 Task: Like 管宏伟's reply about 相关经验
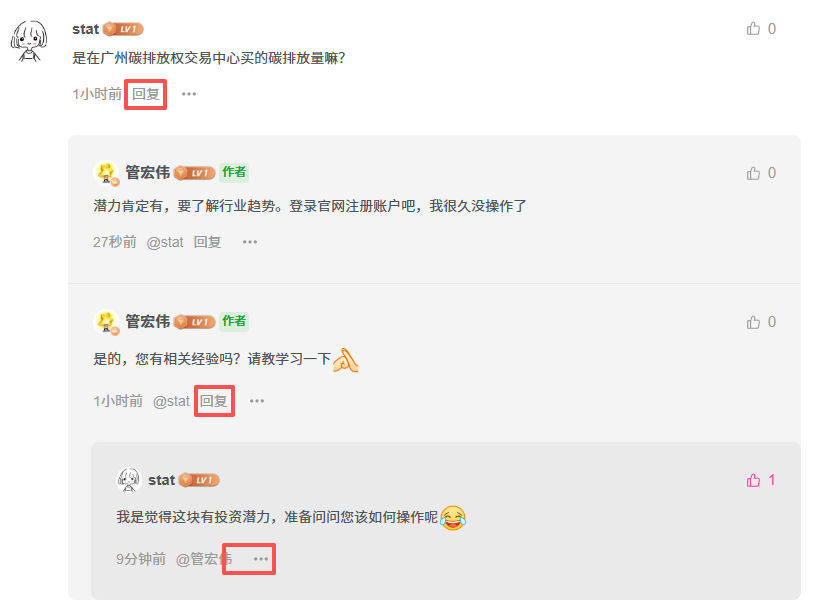pyautogui.click(x=753, y=322)
